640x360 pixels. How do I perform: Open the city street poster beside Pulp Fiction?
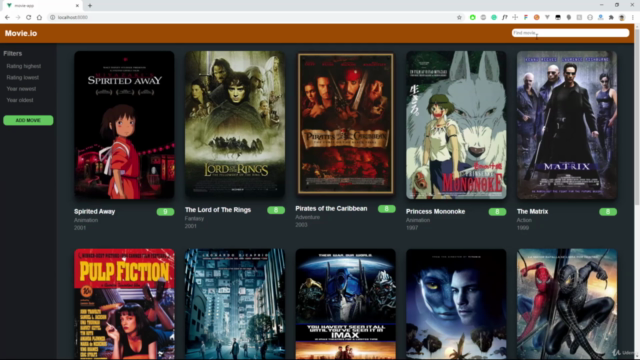point(235,304)
